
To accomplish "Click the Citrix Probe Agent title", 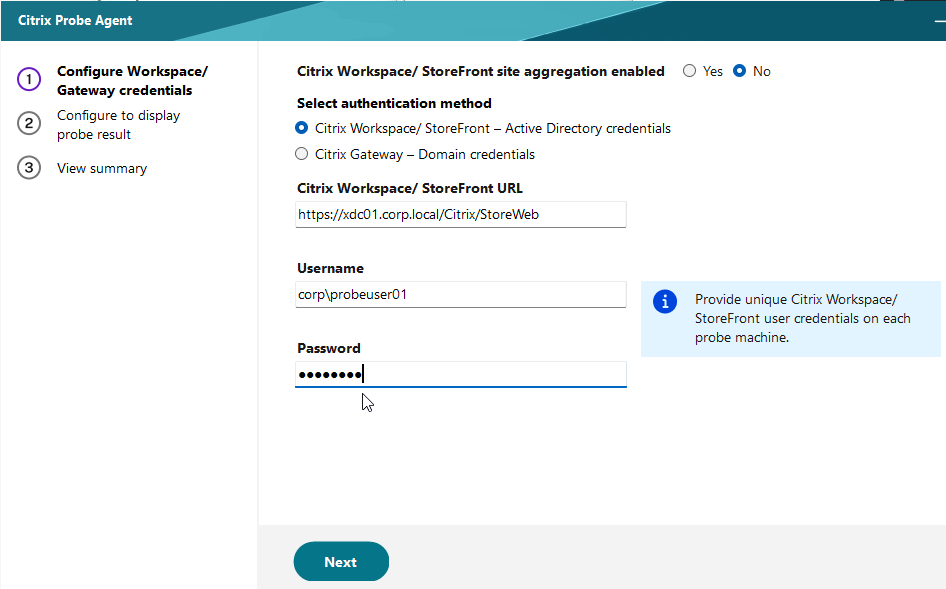I will tap(75, 21).
